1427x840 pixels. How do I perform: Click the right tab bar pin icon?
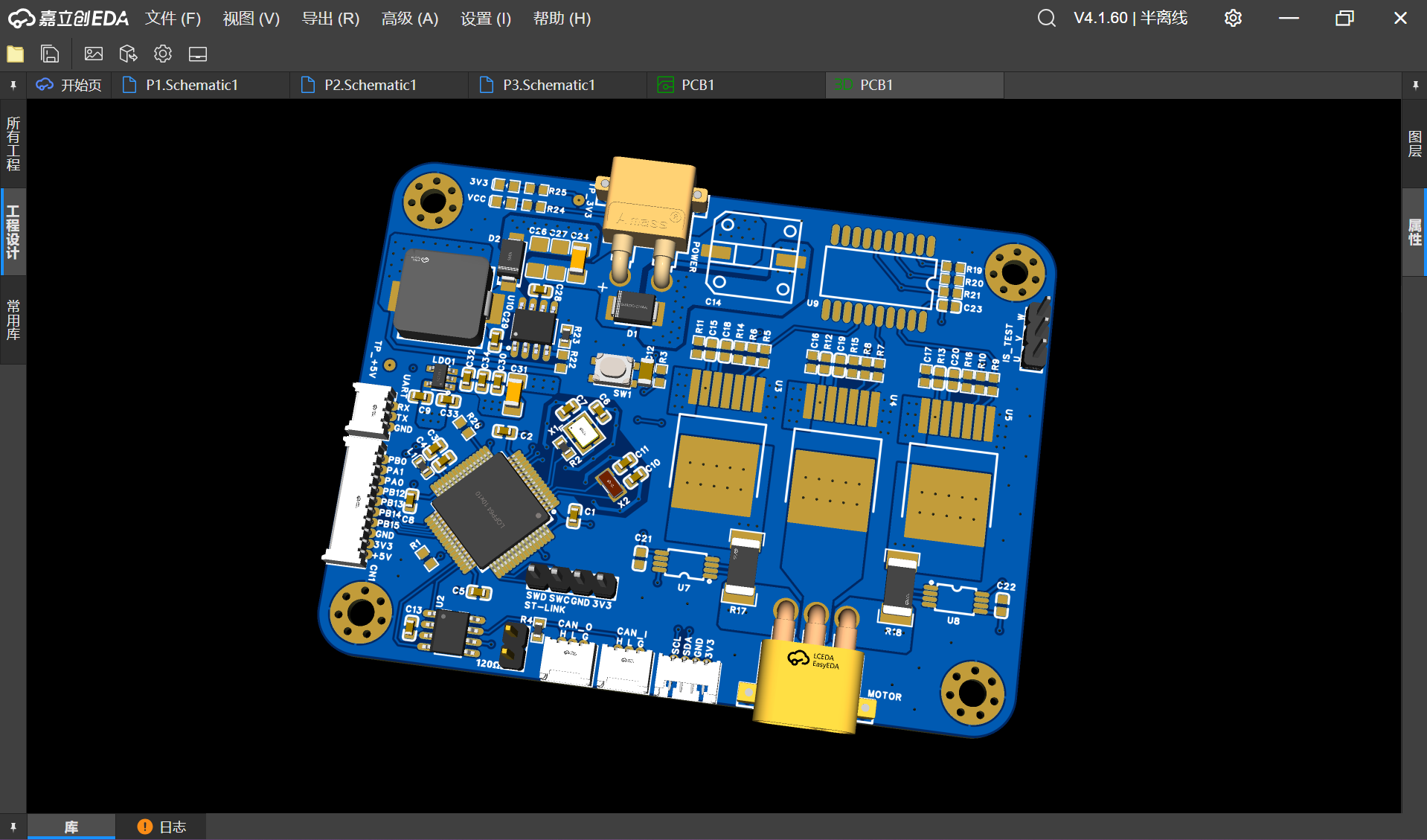(x=1415, y=86)
